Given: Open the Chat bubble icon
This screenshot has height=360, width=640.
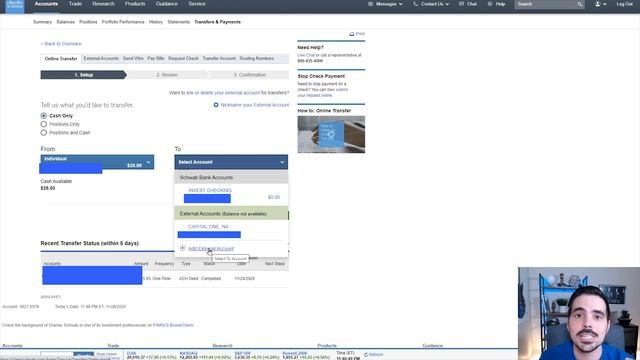Looking at the screenshot, I should [461, 4].
